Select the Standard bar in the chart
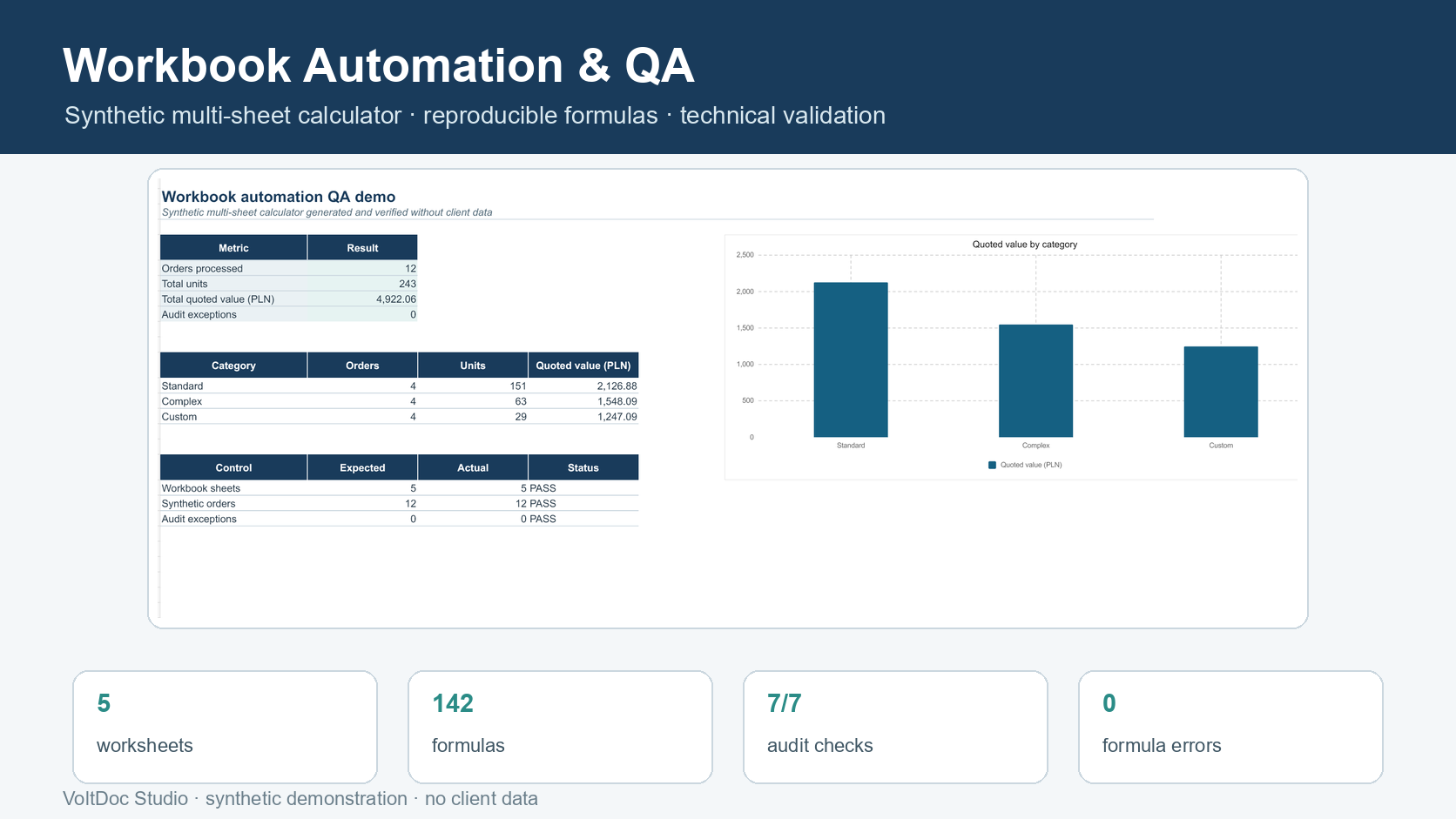1456x819 pixels. click(851, 359)
